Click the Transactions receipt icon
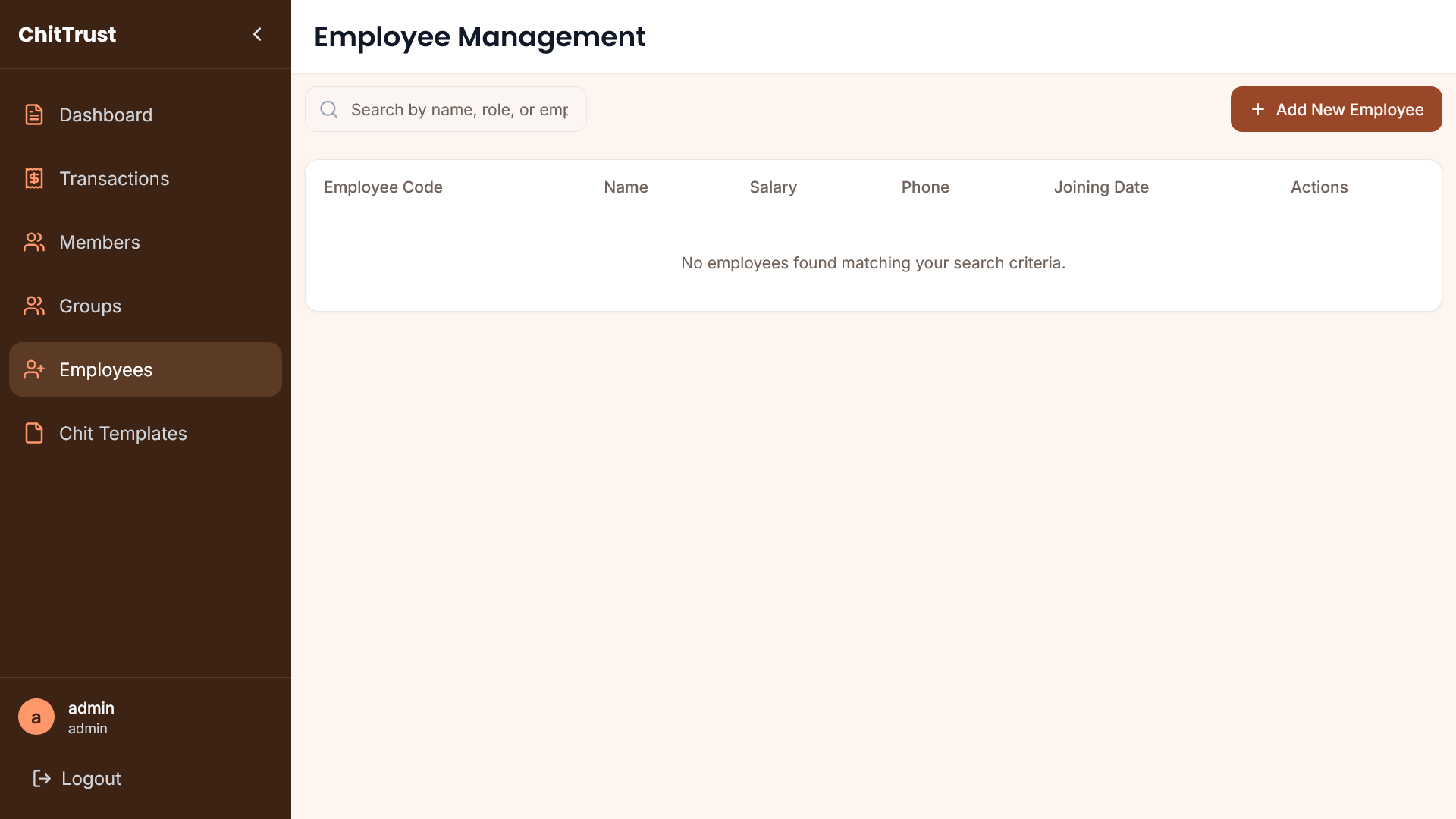 coord(34,178)
